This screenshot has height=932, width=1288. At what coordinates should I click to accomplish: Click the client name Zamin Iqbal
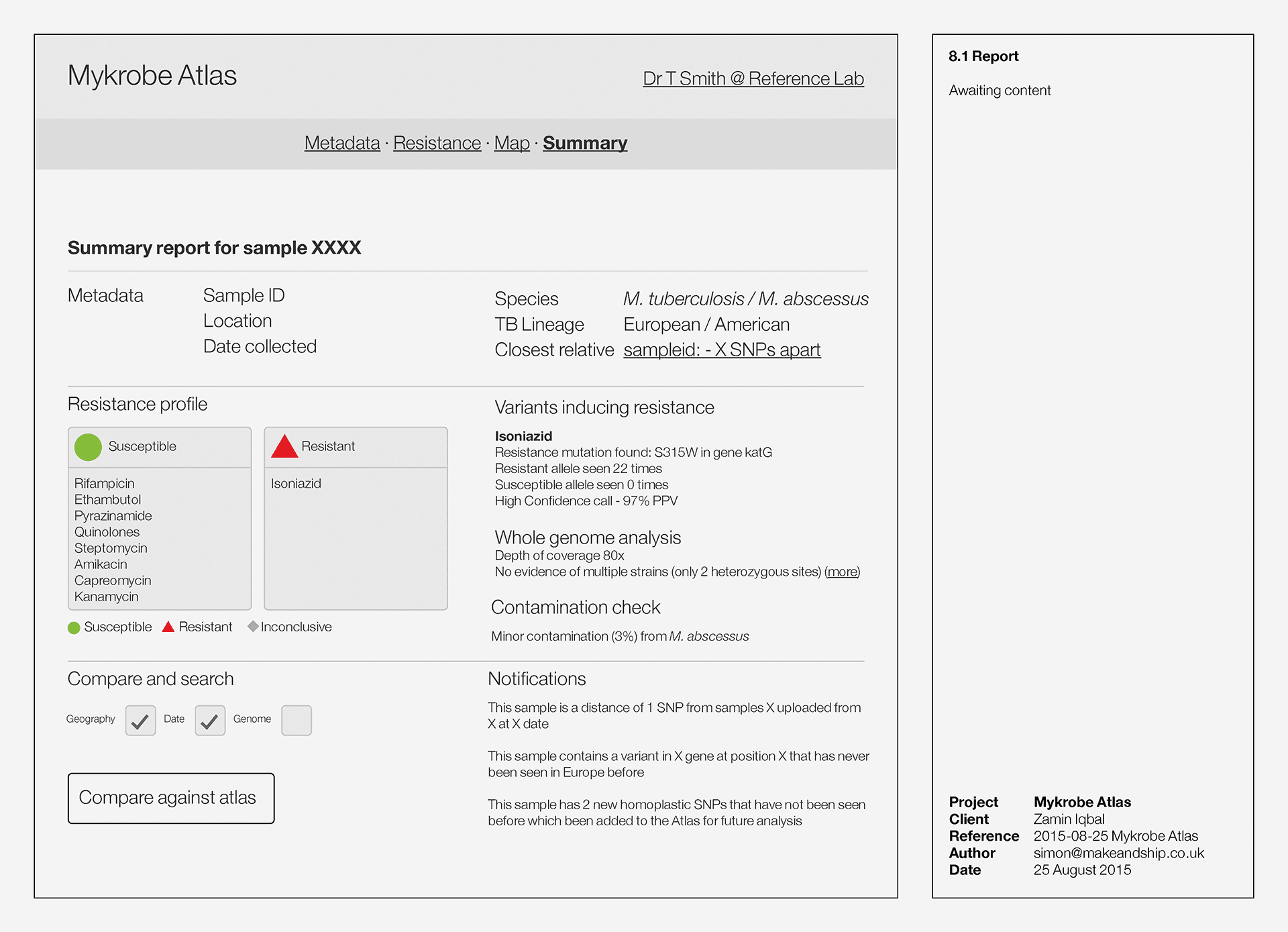pyautogui.click(x=1069, y=819)
